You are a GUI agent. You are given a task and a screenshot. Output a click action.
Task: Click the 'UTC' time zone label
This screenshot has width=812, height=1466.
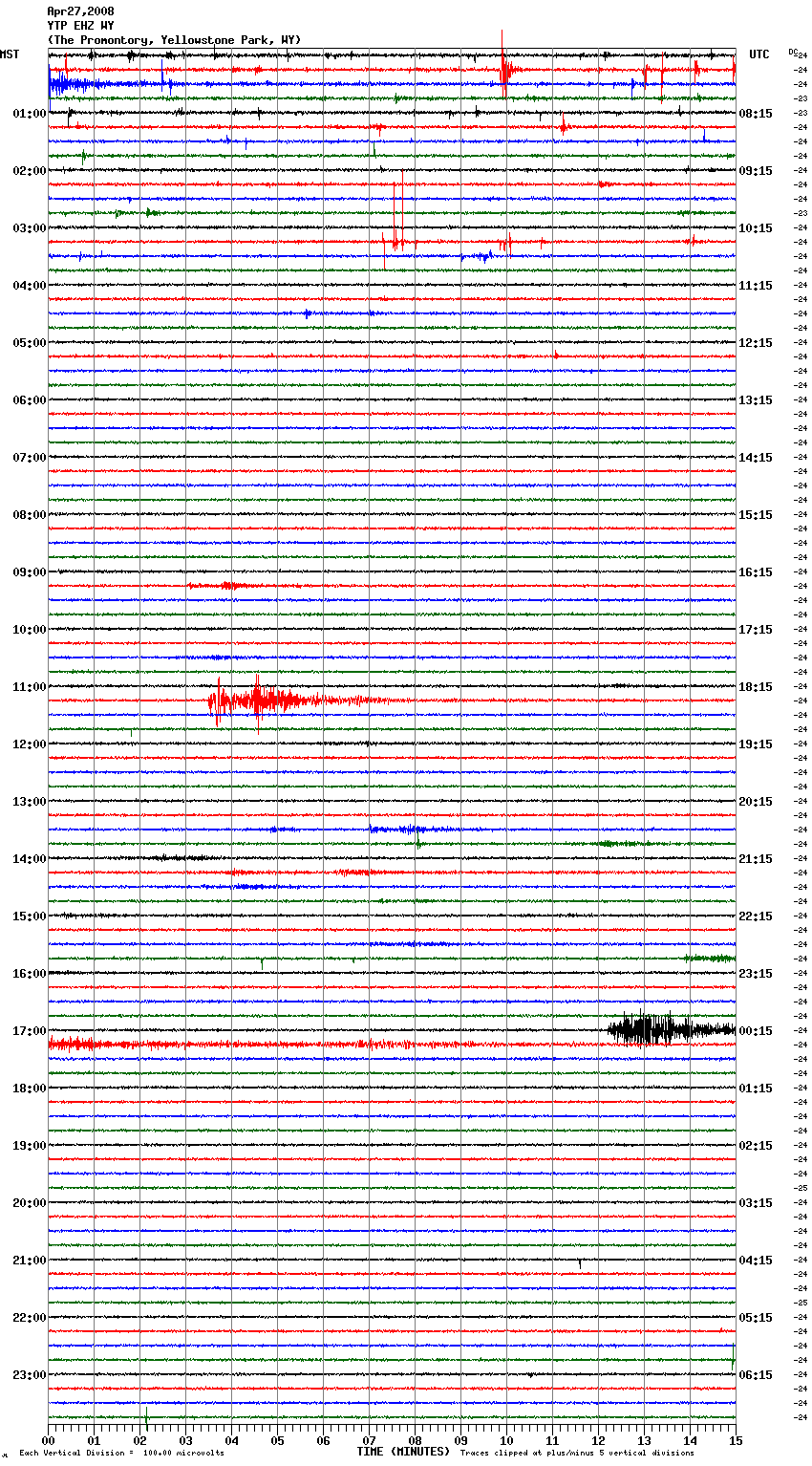(759, 54)
